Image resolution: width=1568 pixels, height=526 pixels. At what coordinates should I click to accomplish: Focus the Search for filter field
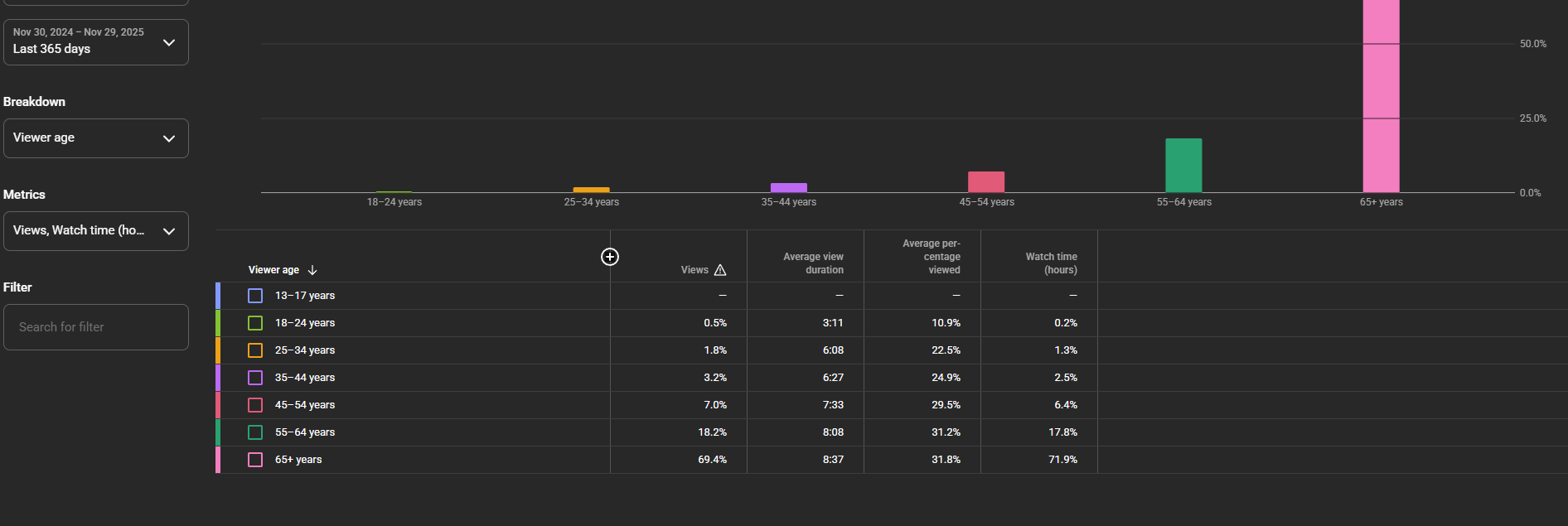pos(95,327)
